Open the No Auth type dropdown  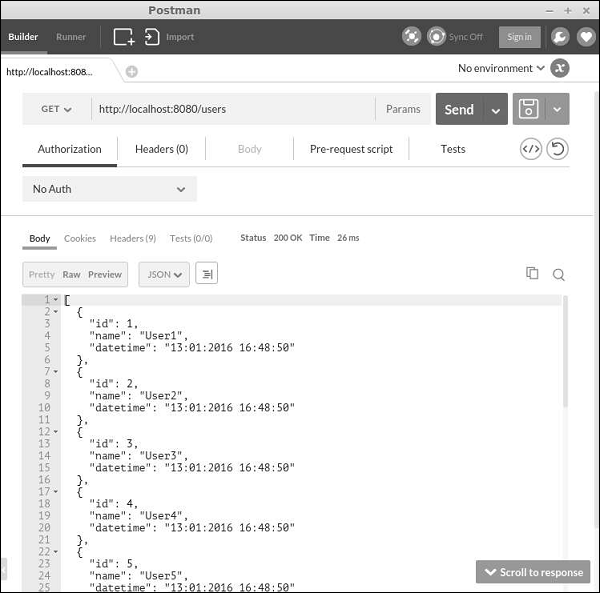[109, 189]
